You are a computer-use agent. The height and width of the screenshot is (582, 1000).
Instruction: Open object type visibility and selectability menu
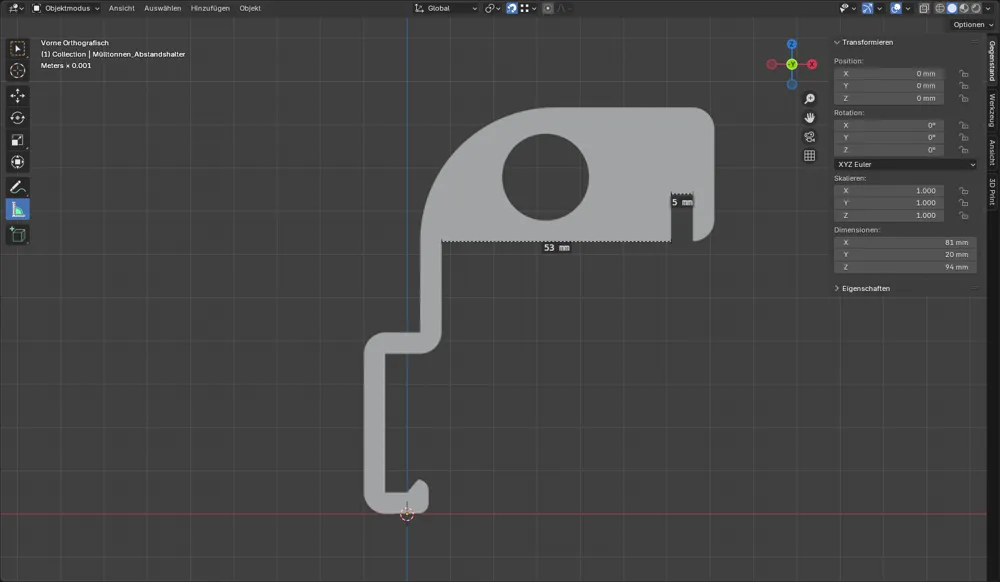[x=847, y=8]
